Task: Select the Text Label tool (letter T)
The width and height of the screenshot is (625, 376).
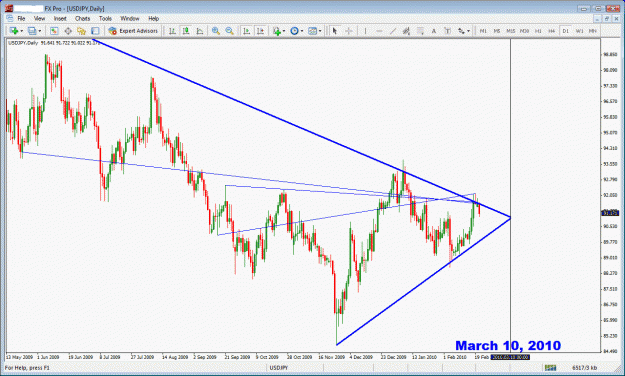Action: point(447,31)
